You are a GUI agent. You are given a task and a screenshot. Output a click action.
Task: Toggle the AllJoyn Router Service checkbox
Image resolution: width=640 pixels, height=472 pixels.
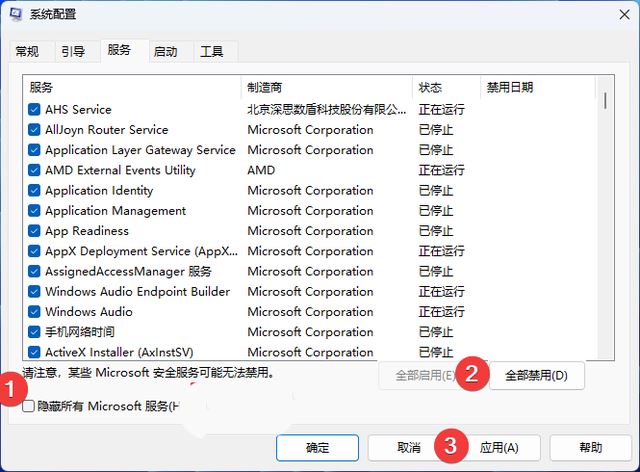[x=35, y=130]
